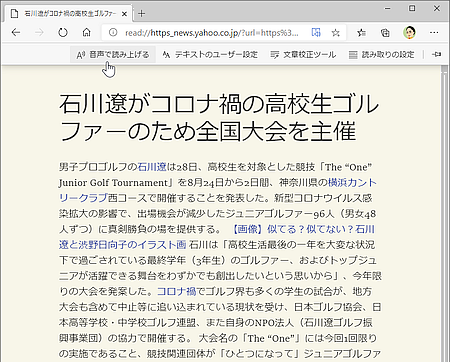Pin the reader toolbar
The image size is (450, 362).
point(436,54)
